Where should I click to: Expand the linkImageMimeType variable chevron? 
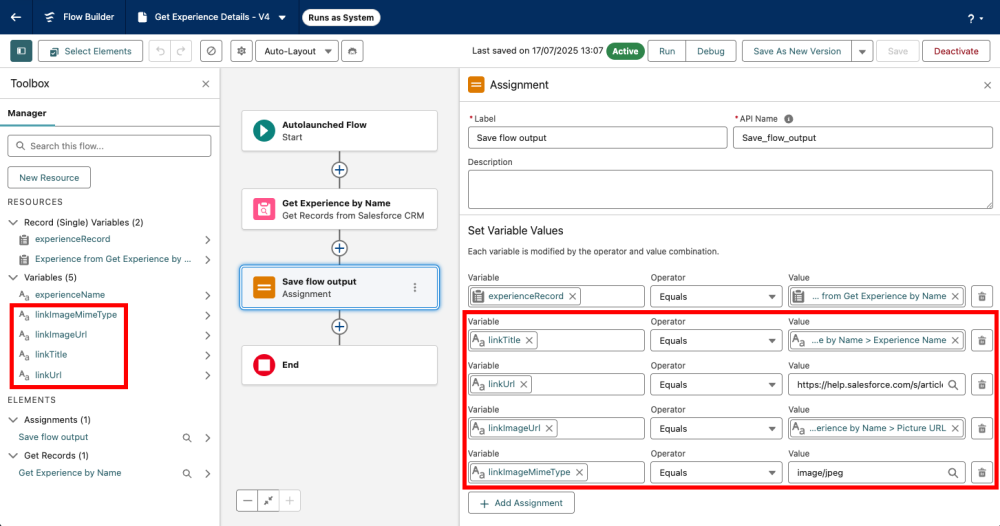[207, 315]
